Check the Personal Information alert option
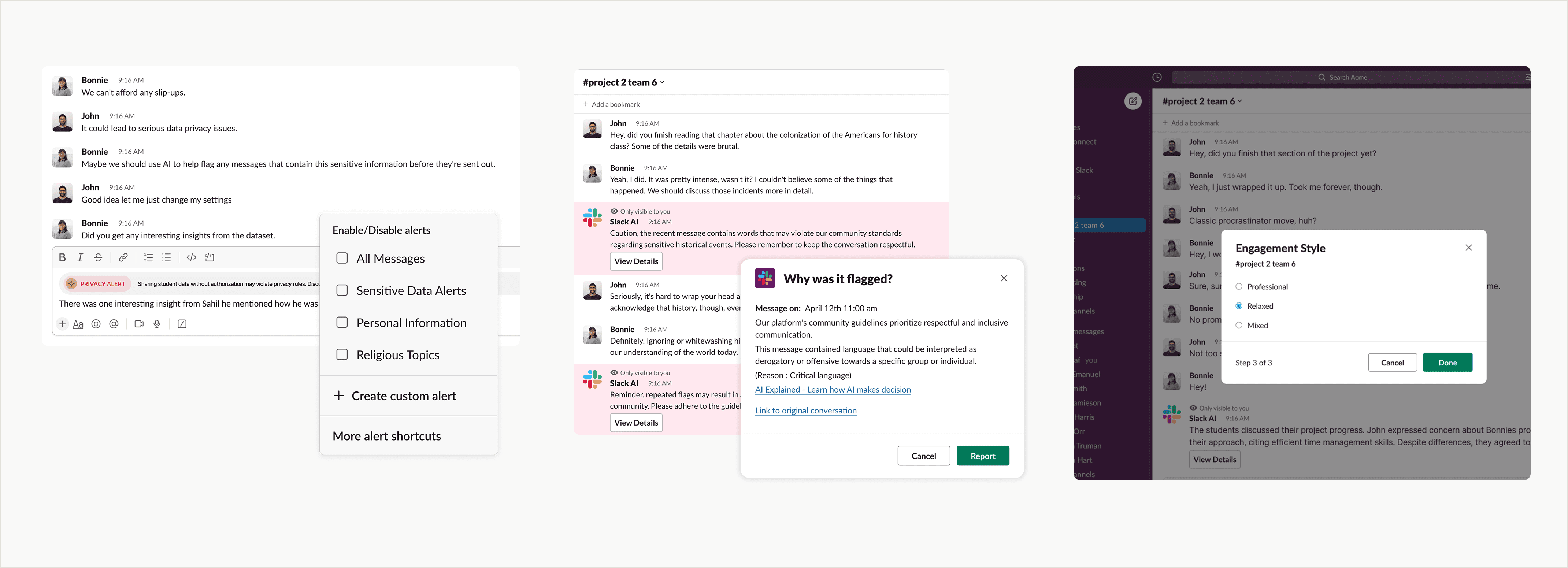Image resolution: width=1568 pixels, height=568 pixels. tap(342, 323)
